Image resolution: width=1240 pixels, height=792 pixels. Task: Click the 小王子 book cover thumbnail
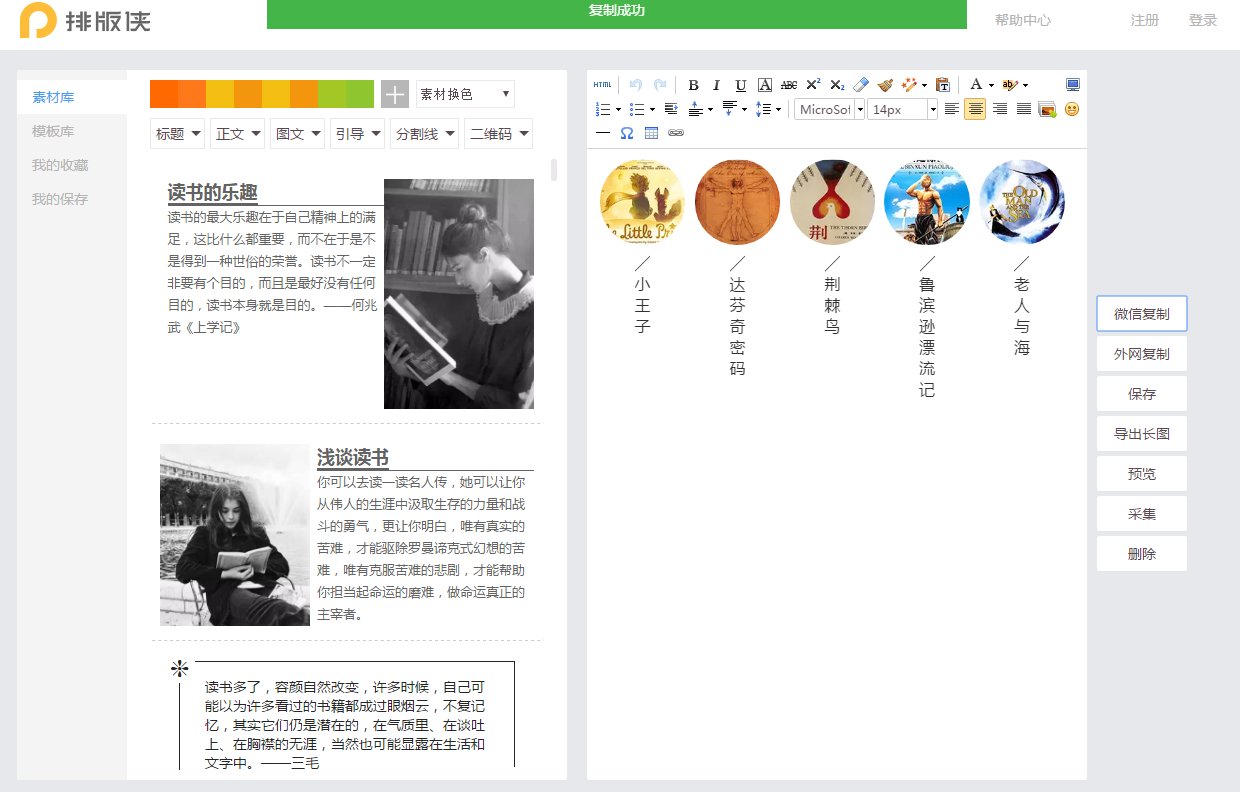tap(642, 201)
